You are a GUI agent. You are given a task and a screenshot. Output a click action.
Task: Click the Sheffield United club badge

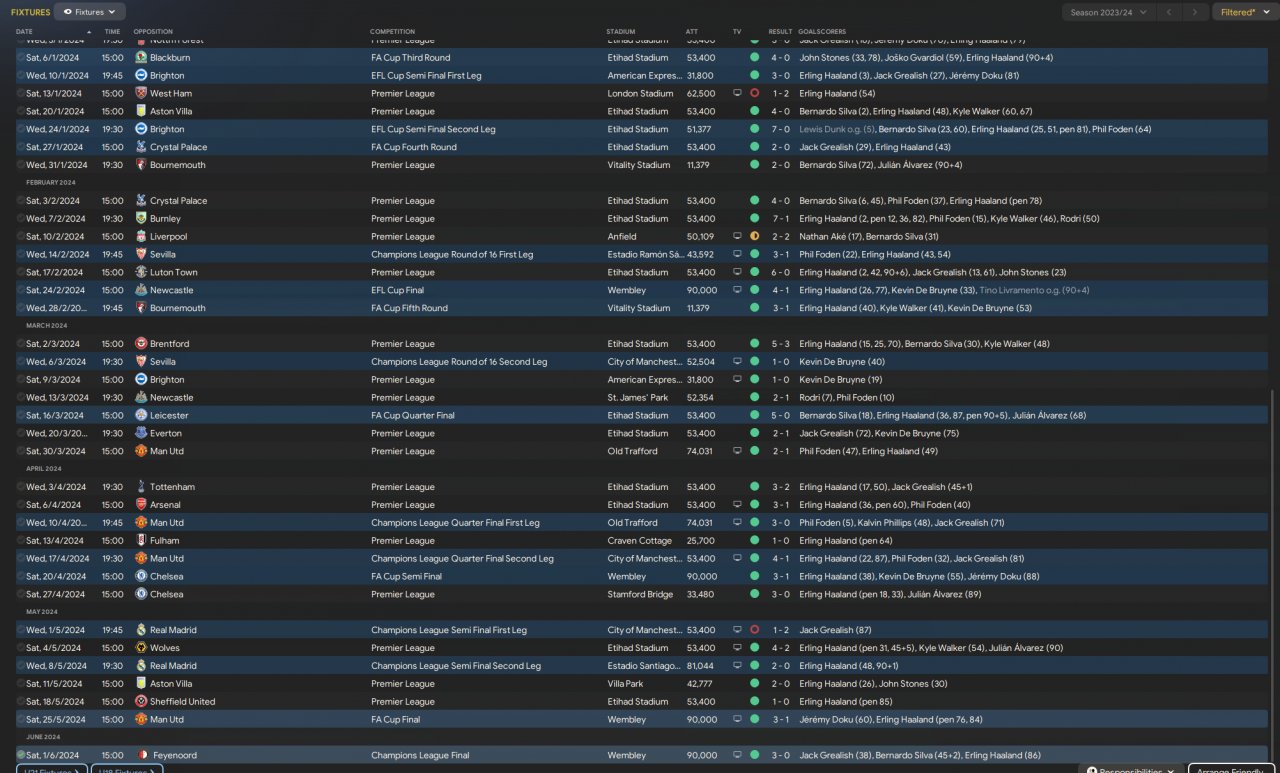click(x=141, y=702)
